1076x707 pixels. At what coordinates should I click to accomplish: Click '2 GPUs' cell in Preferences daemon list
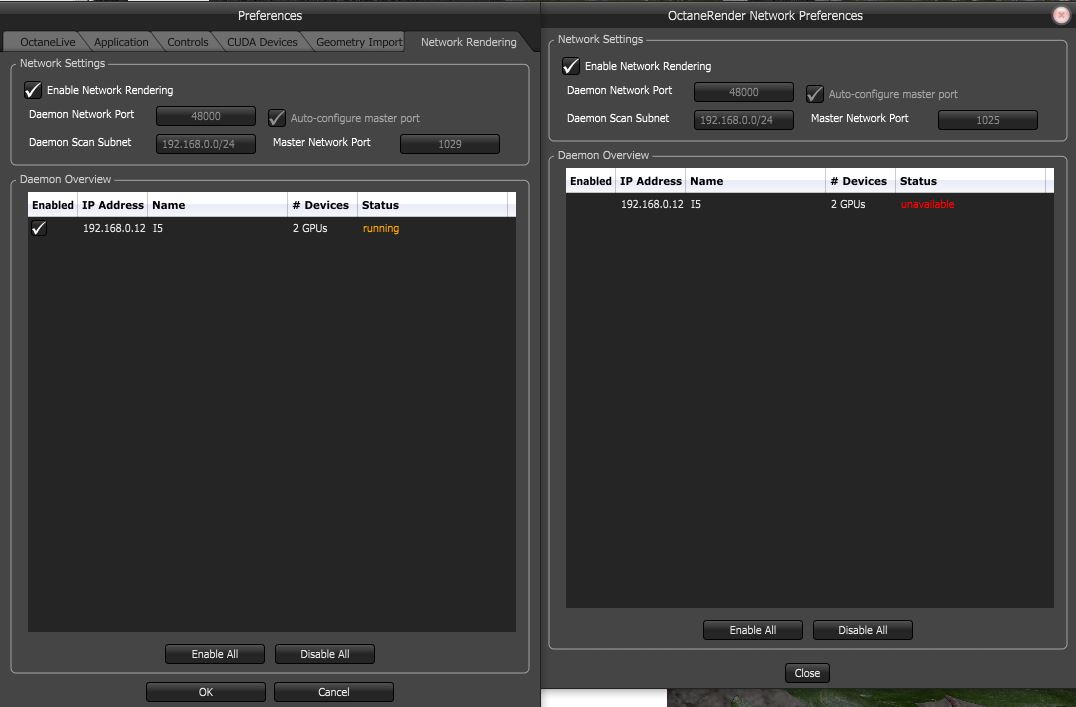(310, 228)
